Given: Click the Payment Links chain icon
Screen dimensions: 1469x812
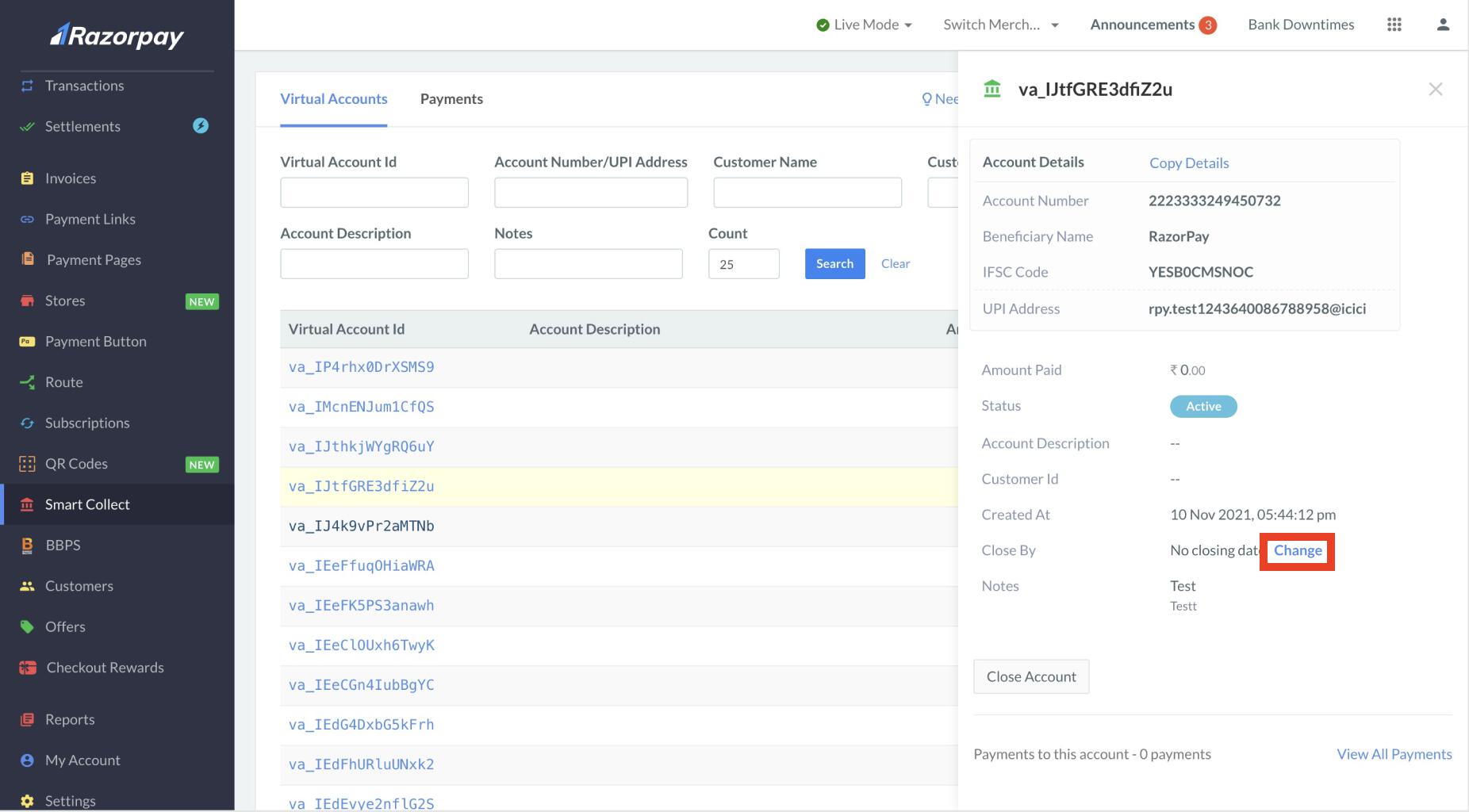Looking at the screenshot, I should click(27, 219).
